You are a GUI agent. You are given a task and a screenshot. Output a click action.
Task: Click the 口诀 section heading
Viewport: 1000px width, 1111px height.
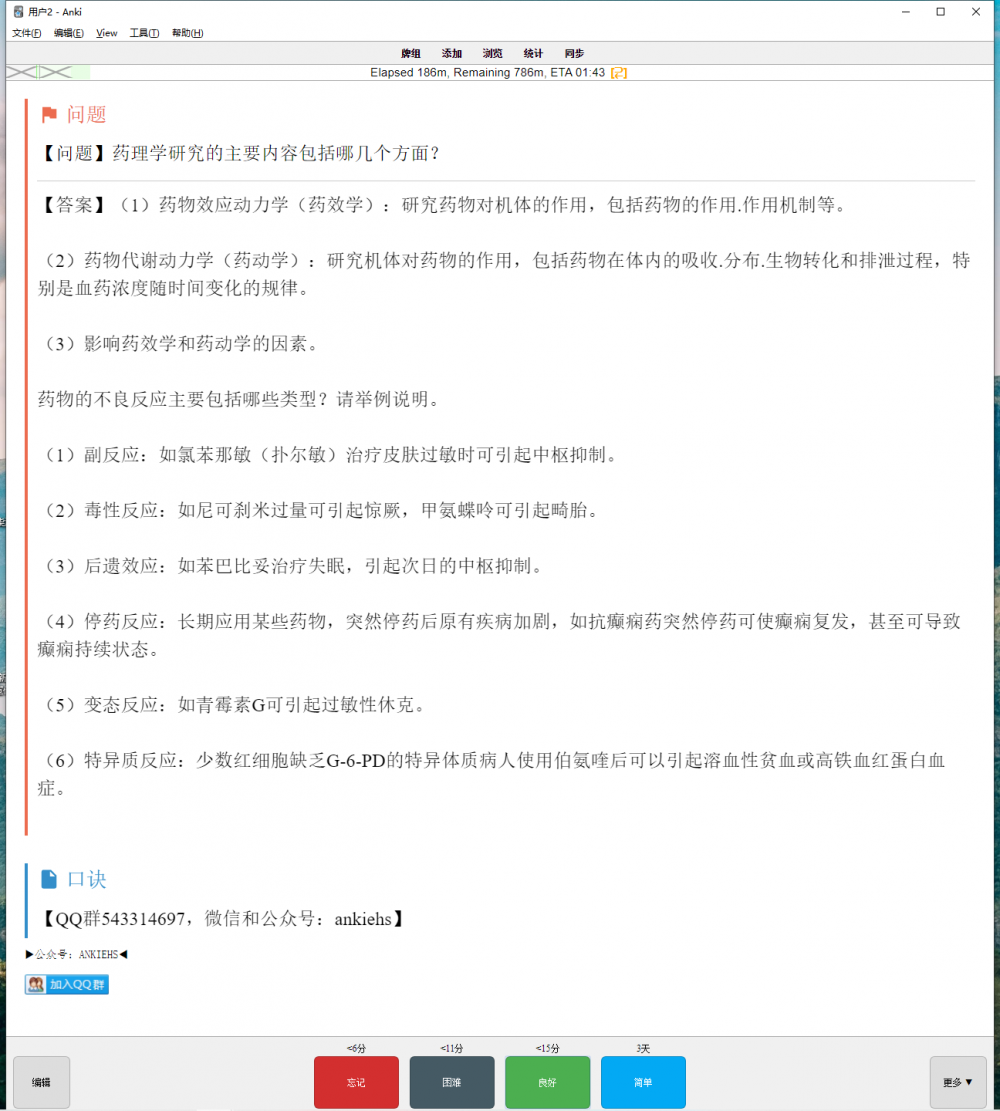click(x=86, y=879)
